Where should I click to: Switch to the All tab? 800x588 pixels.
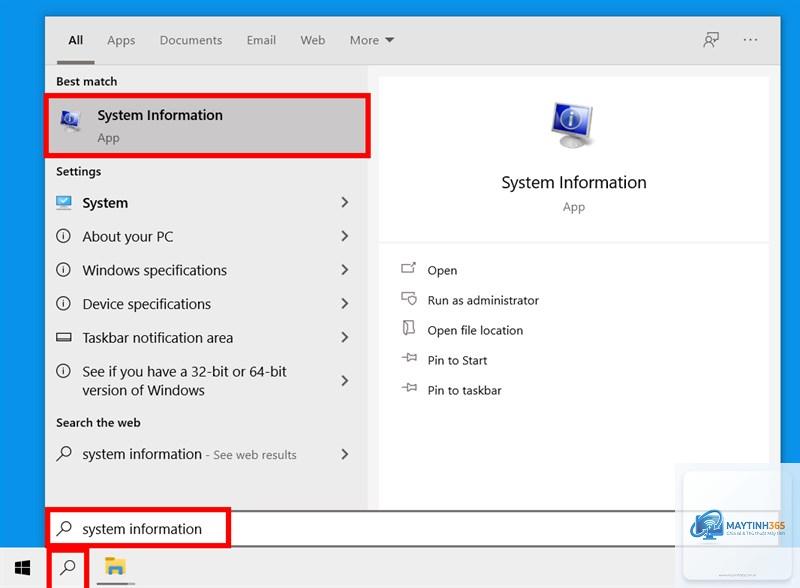point(76,40)
